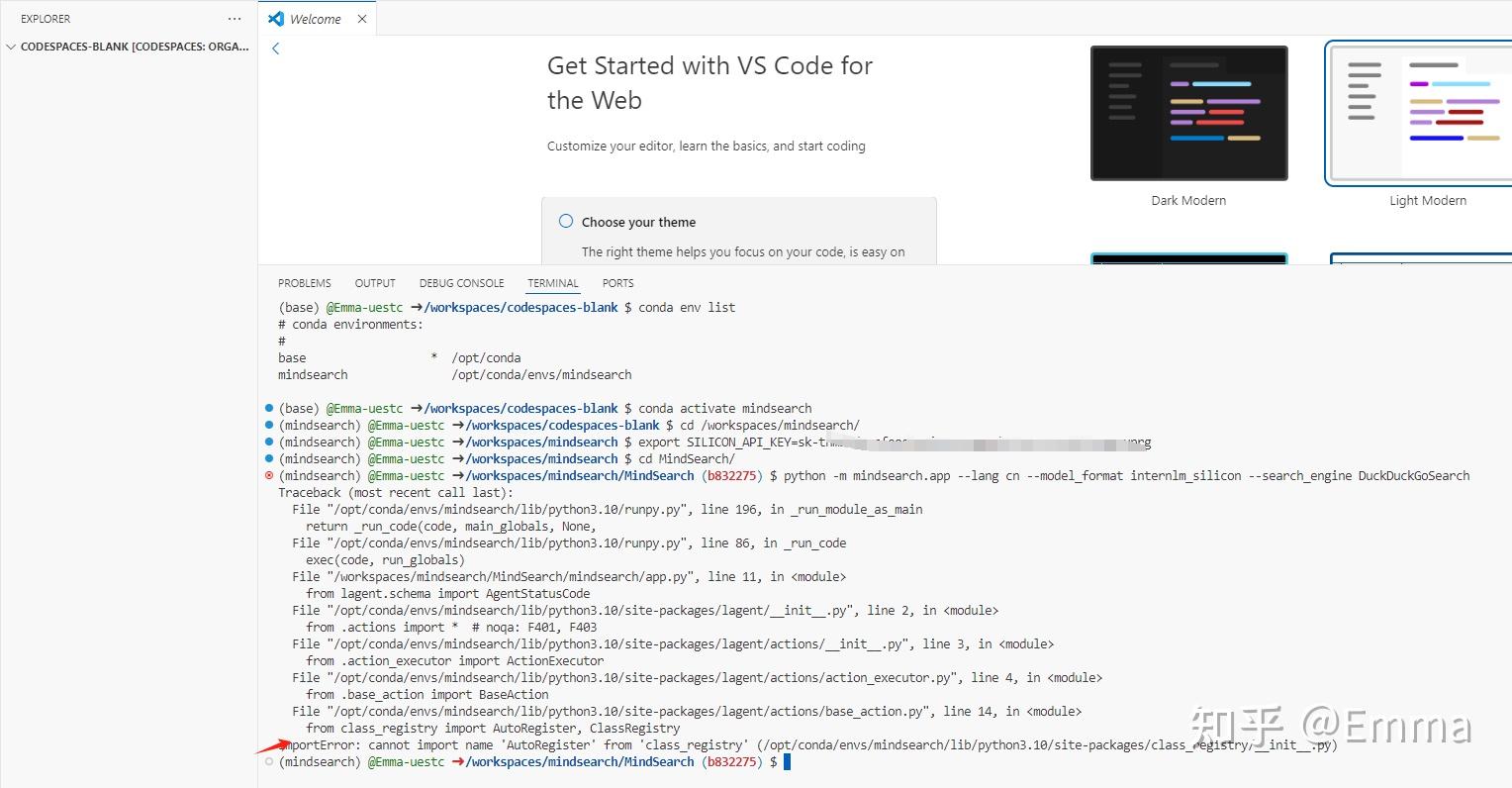This screenshot has width=1512, height=788.
Task: Select the Light Modern theme
Action: pos(1428,112)
